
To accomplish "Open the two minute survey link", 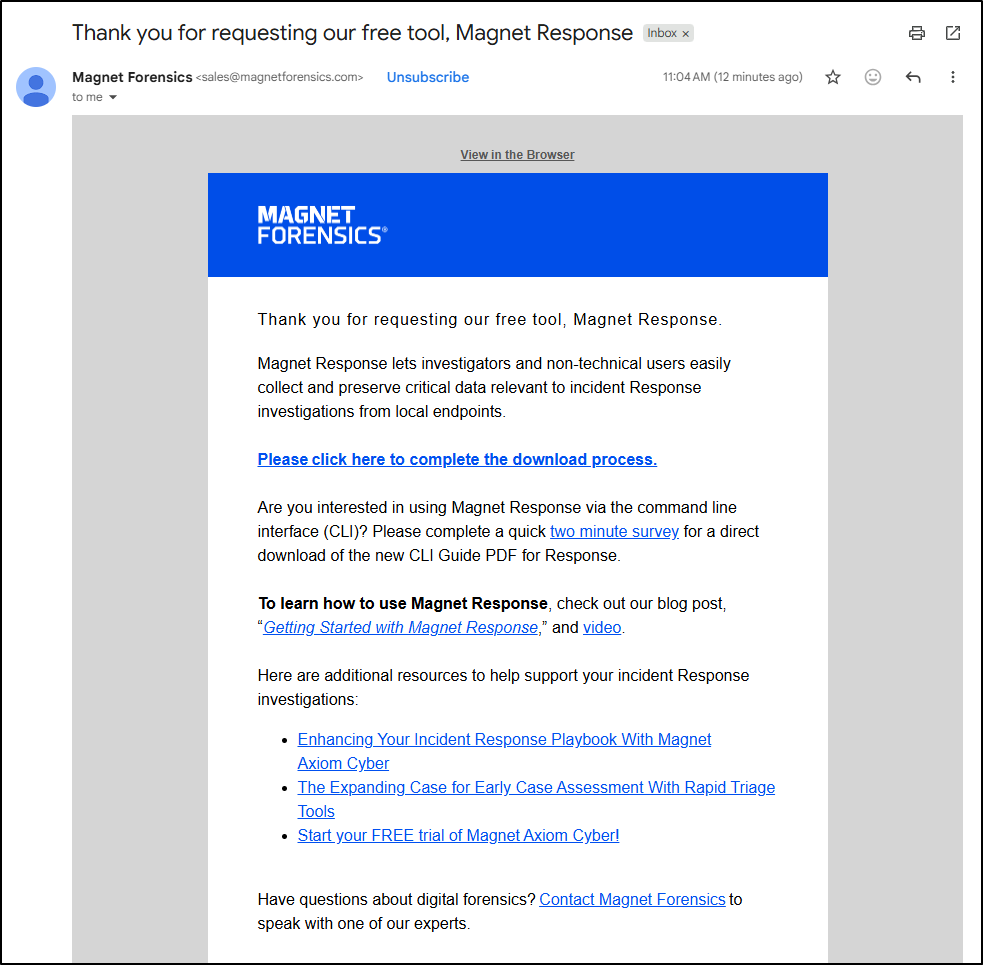I will pos(614,532).
